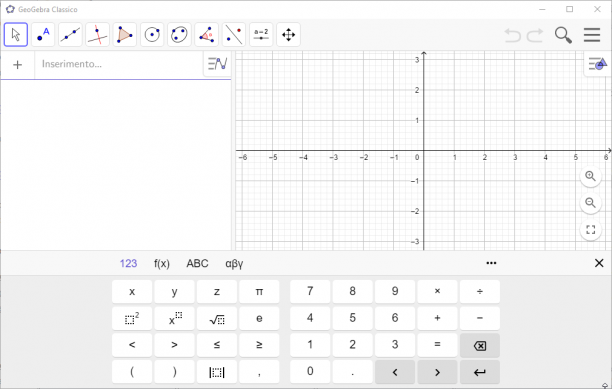The image size is (612, 389).
Task: Tap the minus key
Action: (480, 318)
